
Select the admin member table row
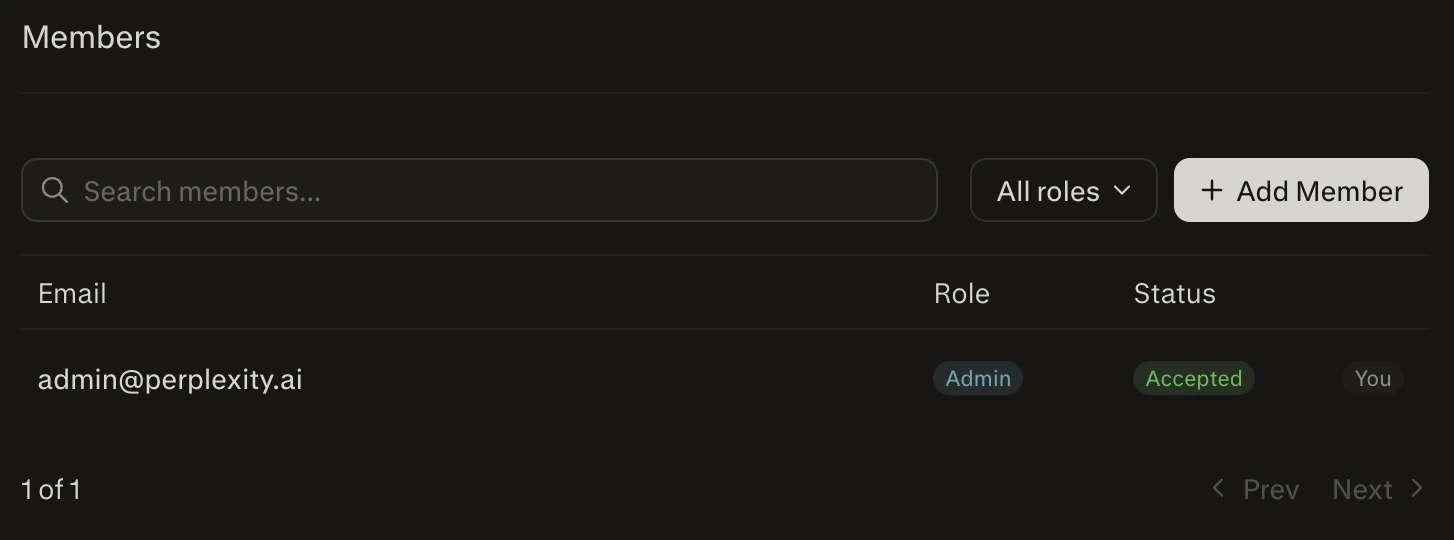click(x=725, y=379)
